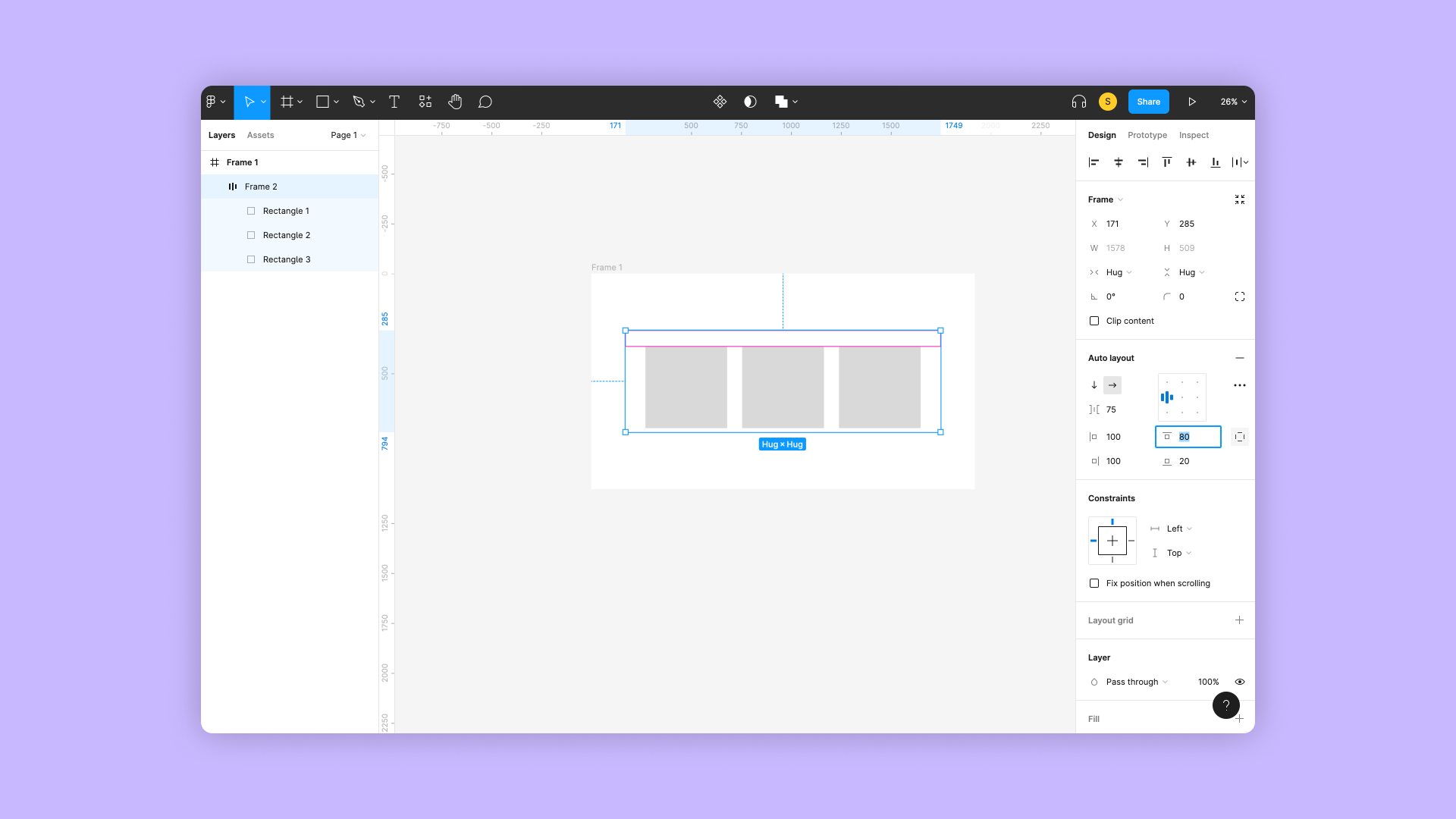
Task: Click the Prototype tab
Action: click(1147, 135)
